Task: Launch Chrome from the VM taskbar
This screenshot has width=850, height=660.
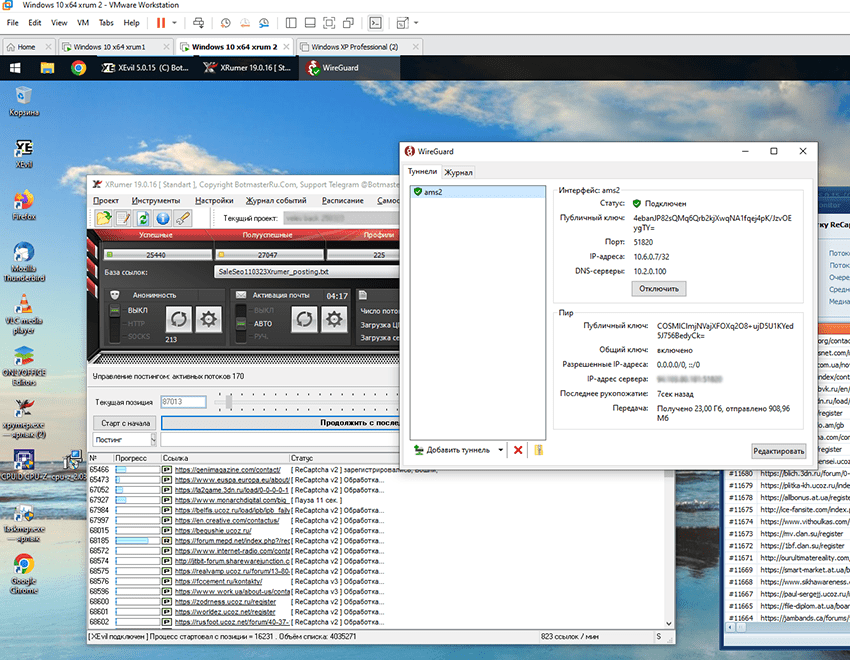Action: pyautogui.click(x=79, y=68)
